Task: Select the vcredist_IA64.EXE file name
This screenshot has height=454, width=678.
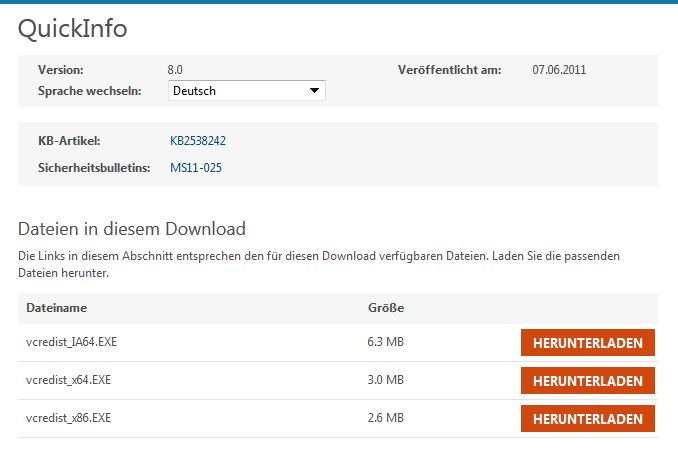Action: point(71,343)
